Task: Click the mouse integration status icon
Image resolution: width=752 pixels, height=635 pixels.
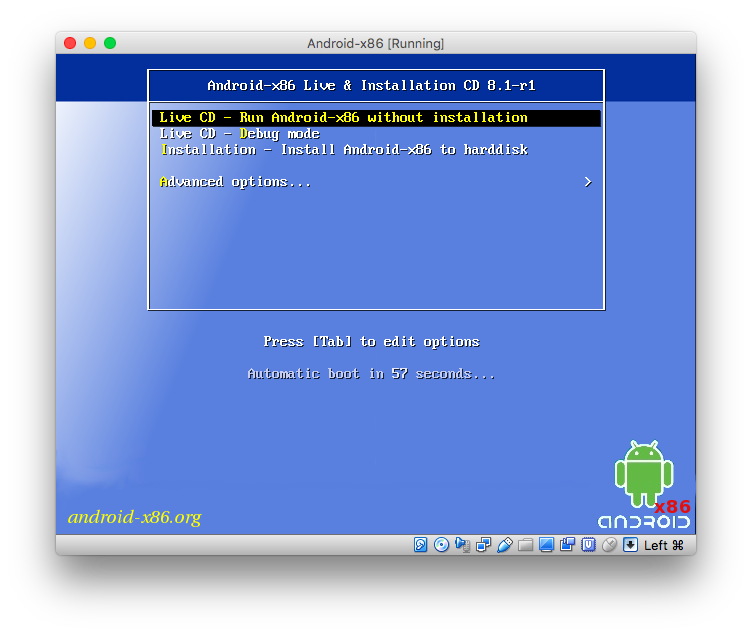Action: 609,545
